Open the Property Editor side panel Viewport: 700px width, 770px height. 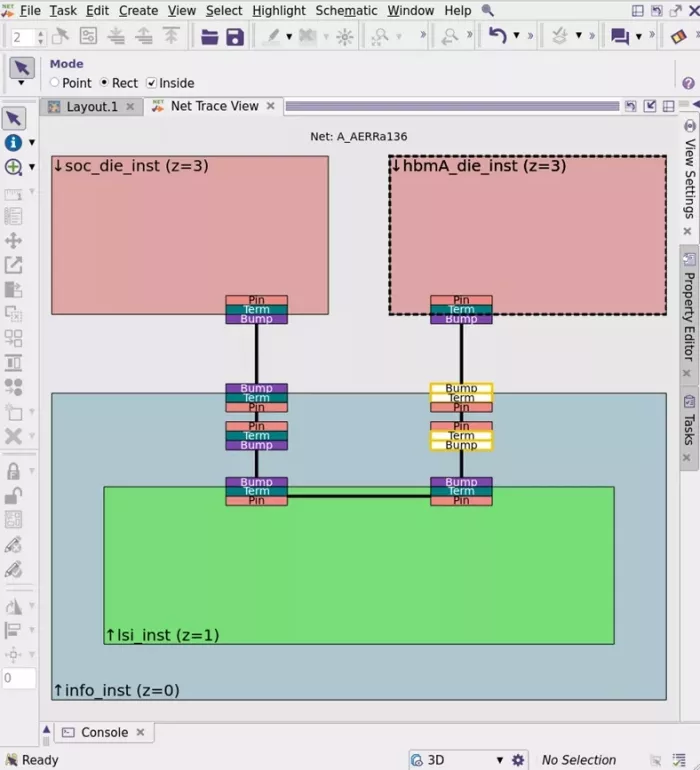689,309
